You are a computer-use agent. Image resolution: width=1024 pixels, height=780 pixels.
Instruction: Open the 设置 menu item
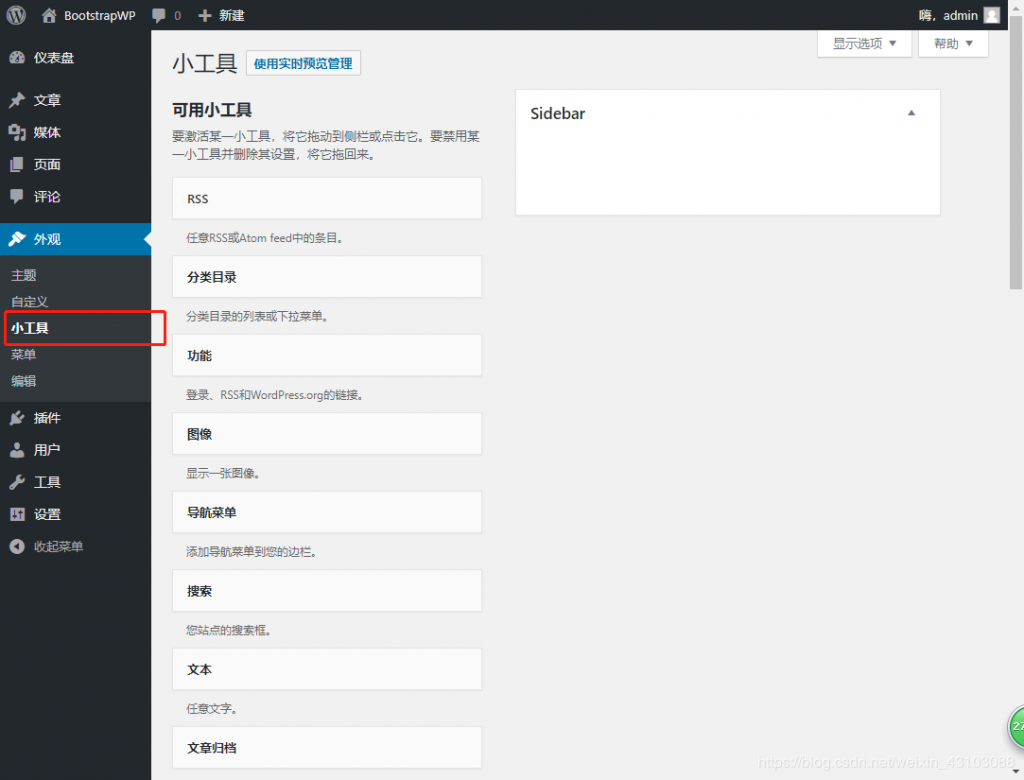tap(75, 514)
